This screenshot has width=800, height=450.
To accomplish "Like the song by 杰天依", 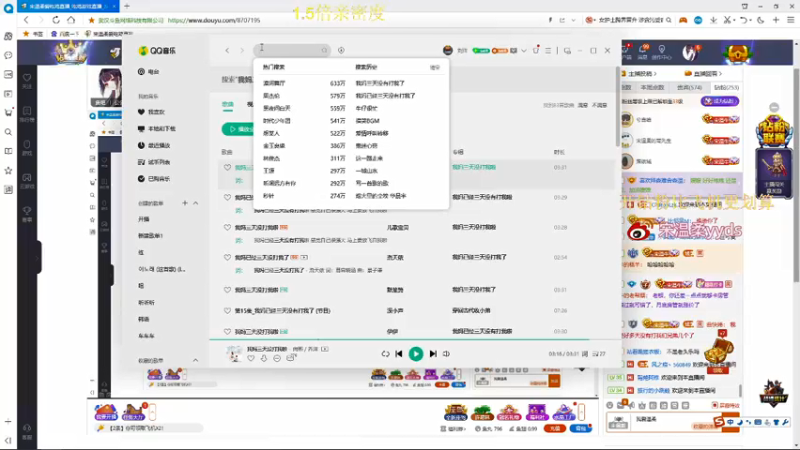I will [228, 258].
